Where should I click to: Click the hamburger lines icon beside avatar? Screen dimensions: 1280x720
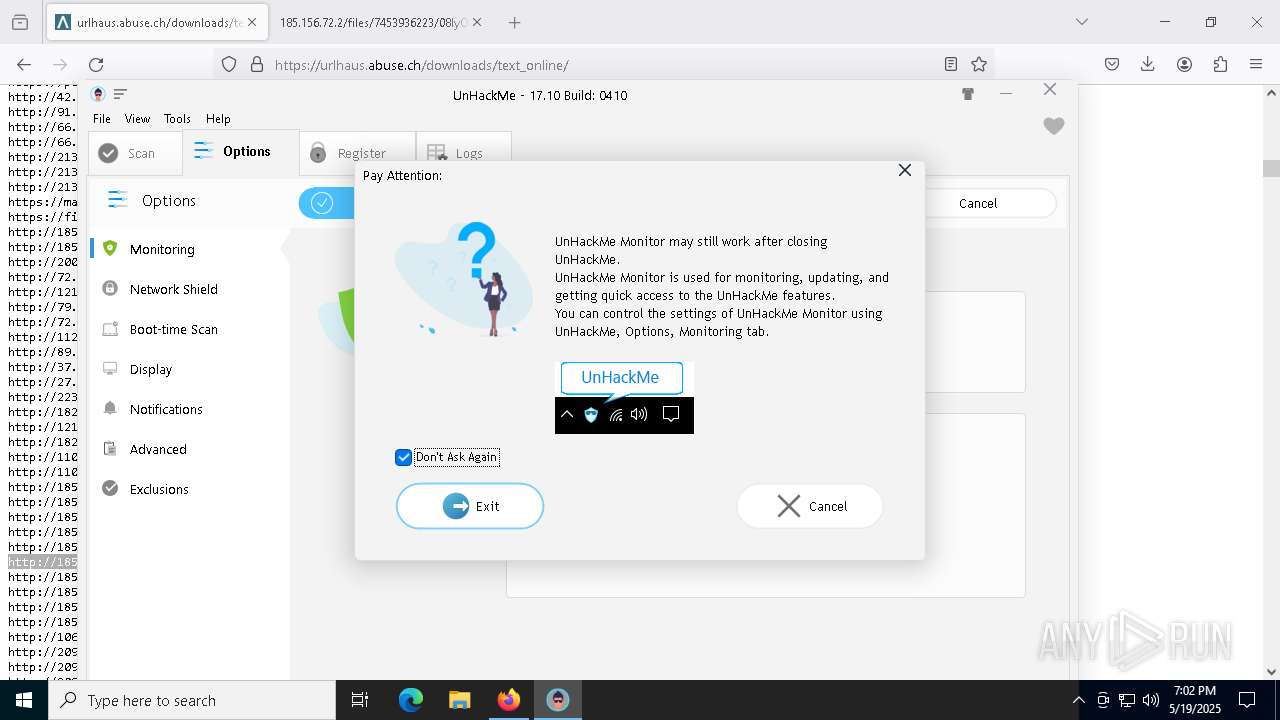[120, 94]
